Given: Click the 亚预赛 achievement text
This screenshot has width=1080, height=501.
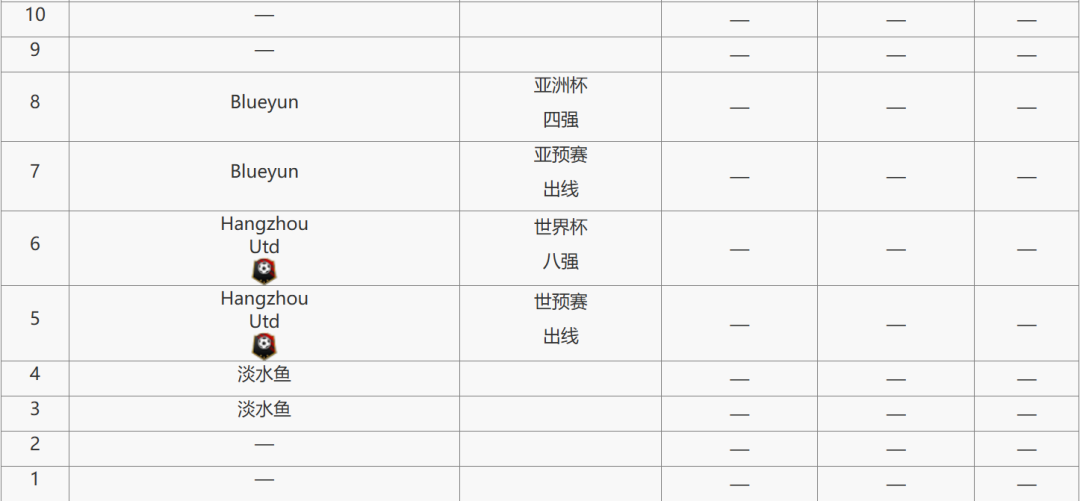Looking at the screenshot, I should [x=561, y=155].
